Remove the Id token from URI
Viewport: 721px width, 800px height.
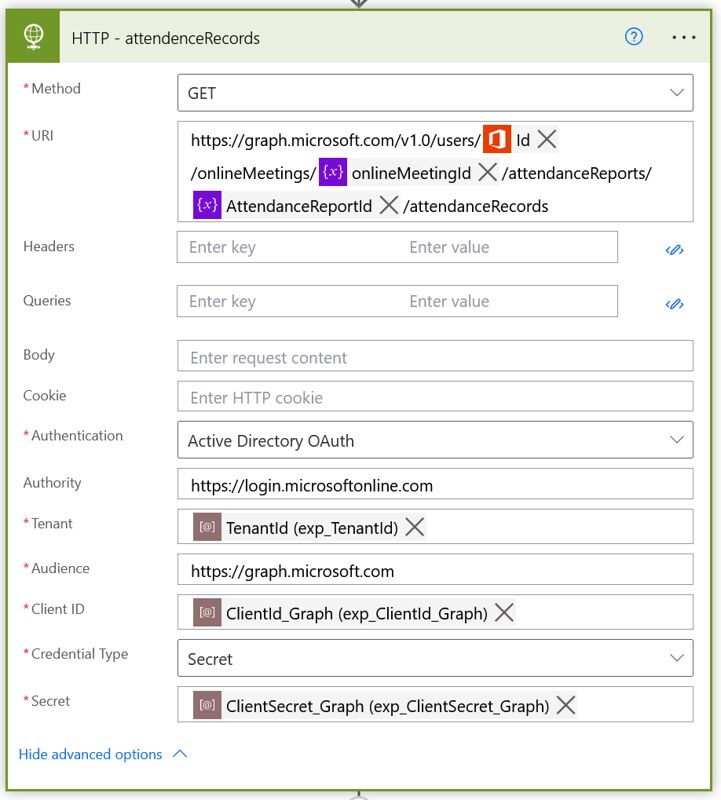pyautogui.click(x=546, y=139)
